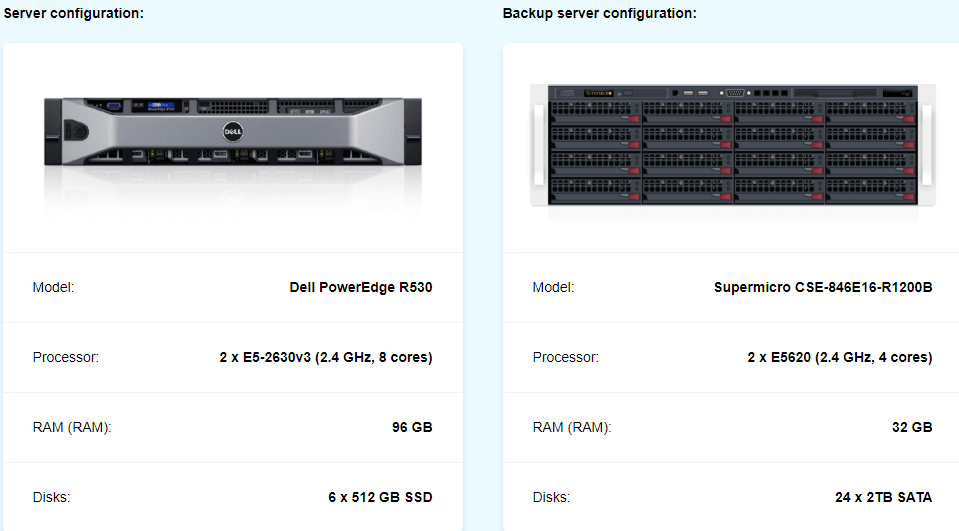Click the Disks label in the backup server card

(551, 497)
